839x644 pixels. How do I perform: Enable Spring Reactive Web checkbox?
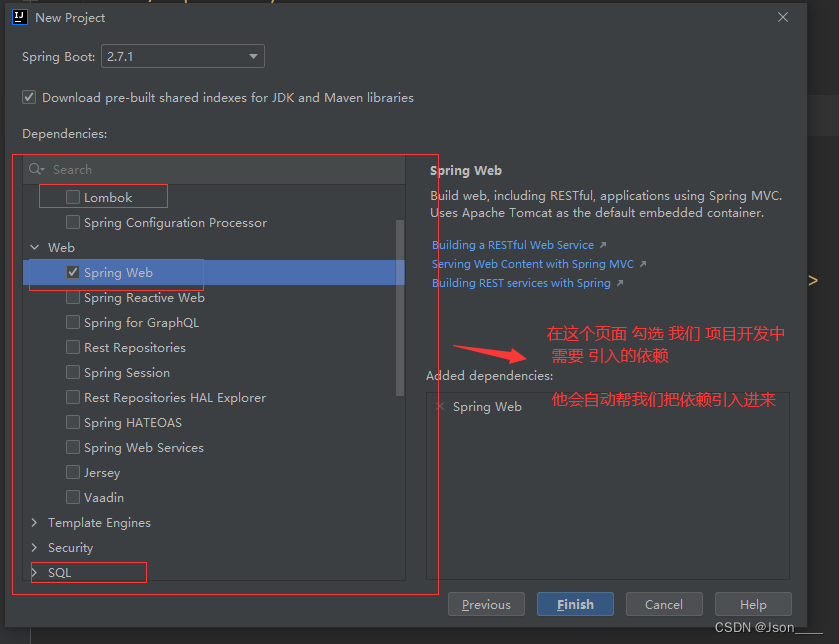click(72, 297)
